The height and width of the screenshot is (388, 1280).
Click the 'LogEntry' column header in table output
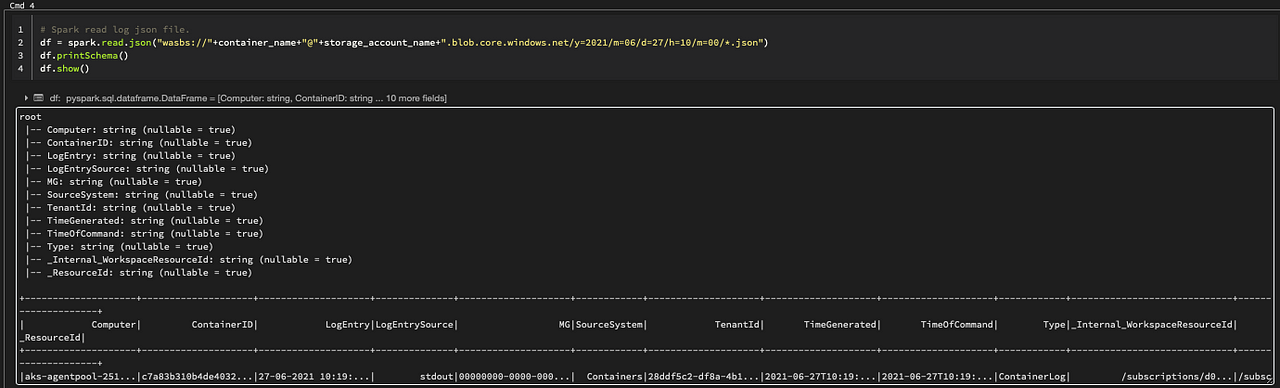tap(347, 325)
